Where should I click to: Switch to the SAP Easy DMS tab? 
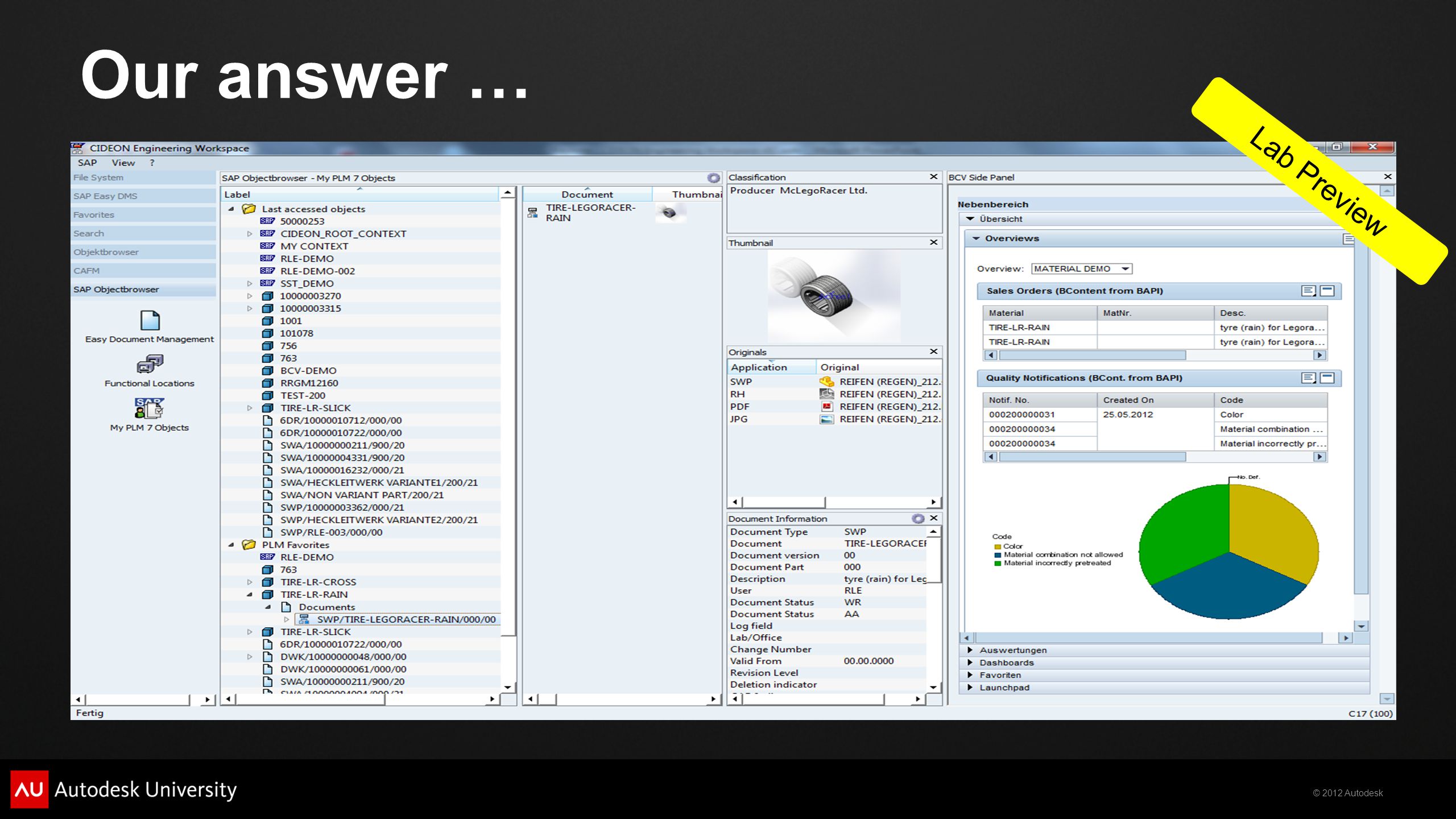coord(143,196)
